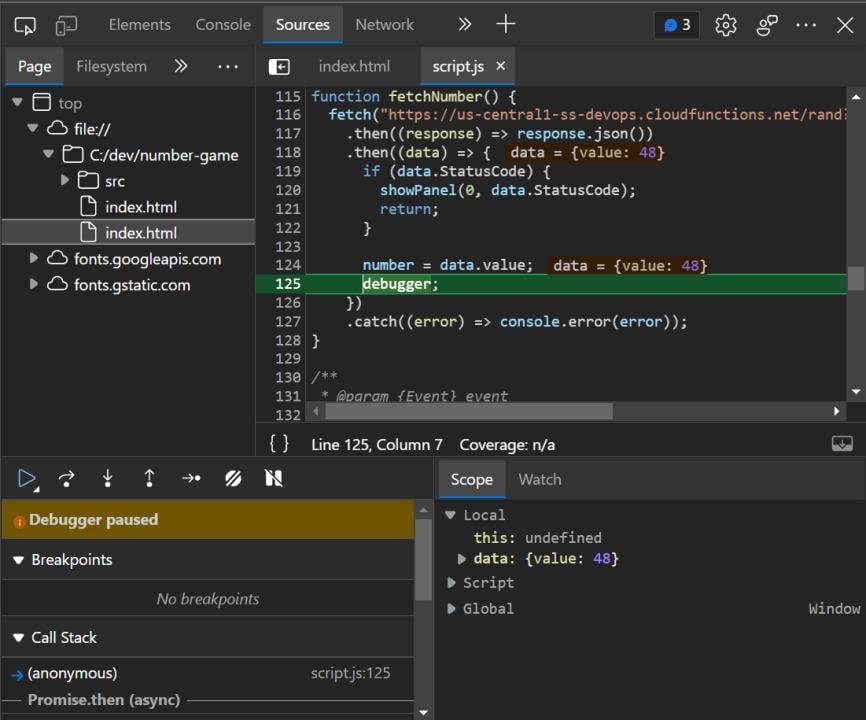Select the (anonymous) call stack frame
Screen dimensions: 866x720
click(208, 673)
